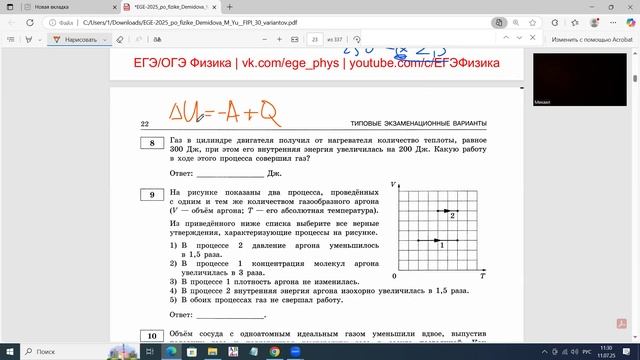This screenshot has width=640, height=360.
Task: Show hidden system tray icons
Action: [x=544, y=351]
